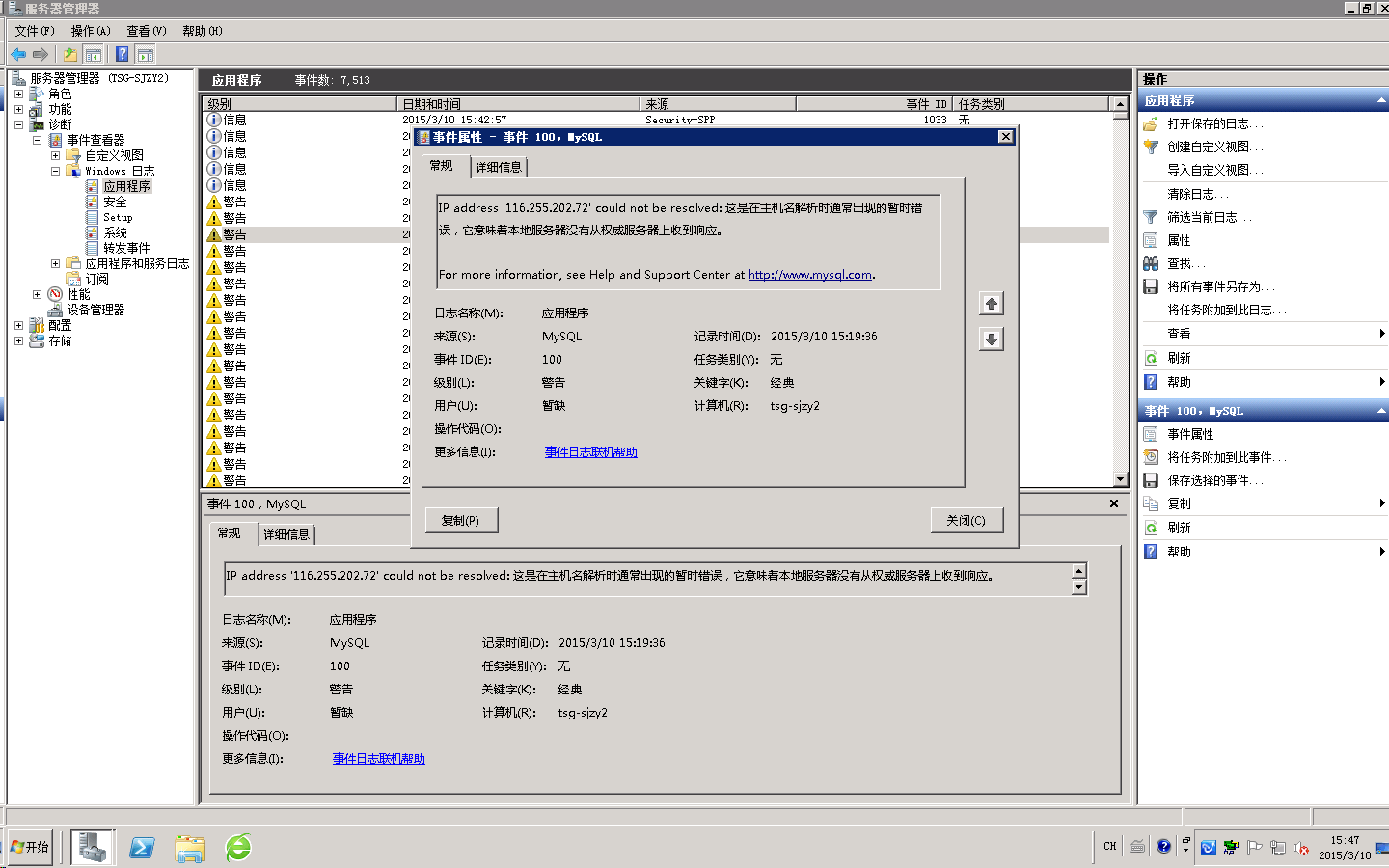Open the 文件(F) menu

(35, 31)
